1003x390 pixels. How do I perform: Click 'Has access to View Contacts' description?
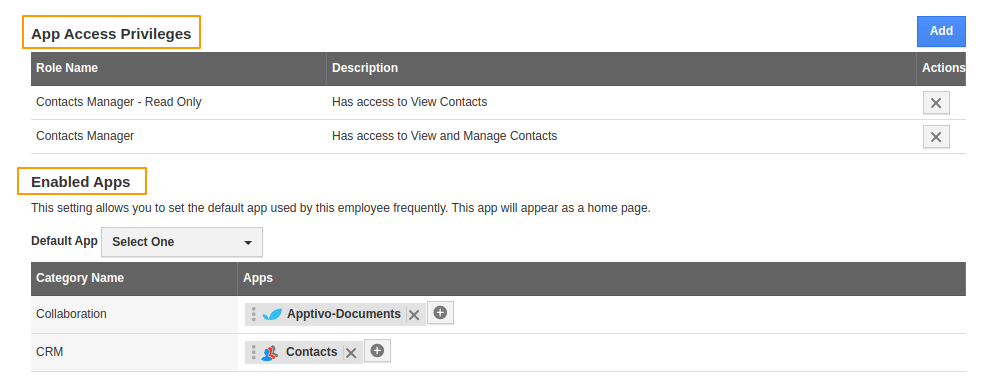(x=409, y=102)
